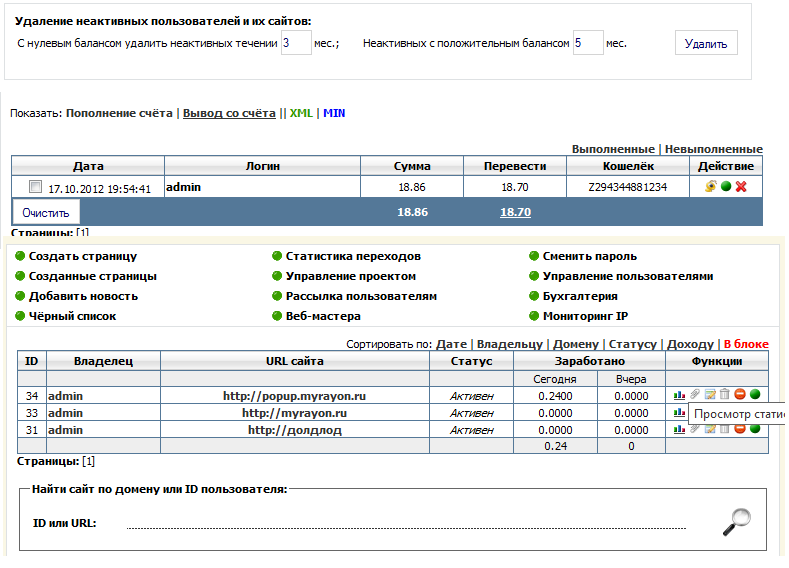Click date 17.10.2012 19:54:41 cell
The width and height of the screenshot is (789, 568).
click(x=99, y=189)
